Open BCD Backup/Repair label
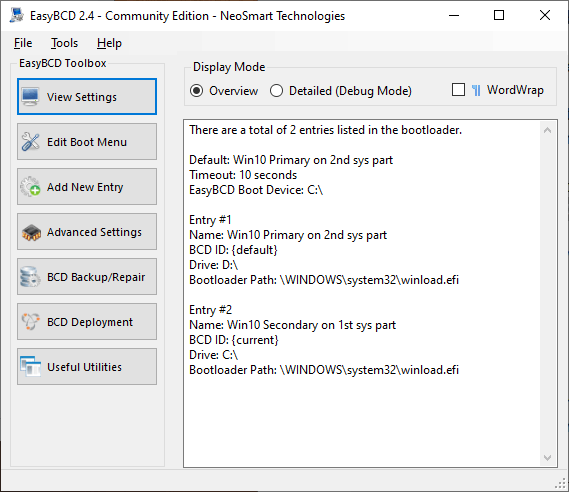Viewport: 569px width, 492px height. pos(96,277)
